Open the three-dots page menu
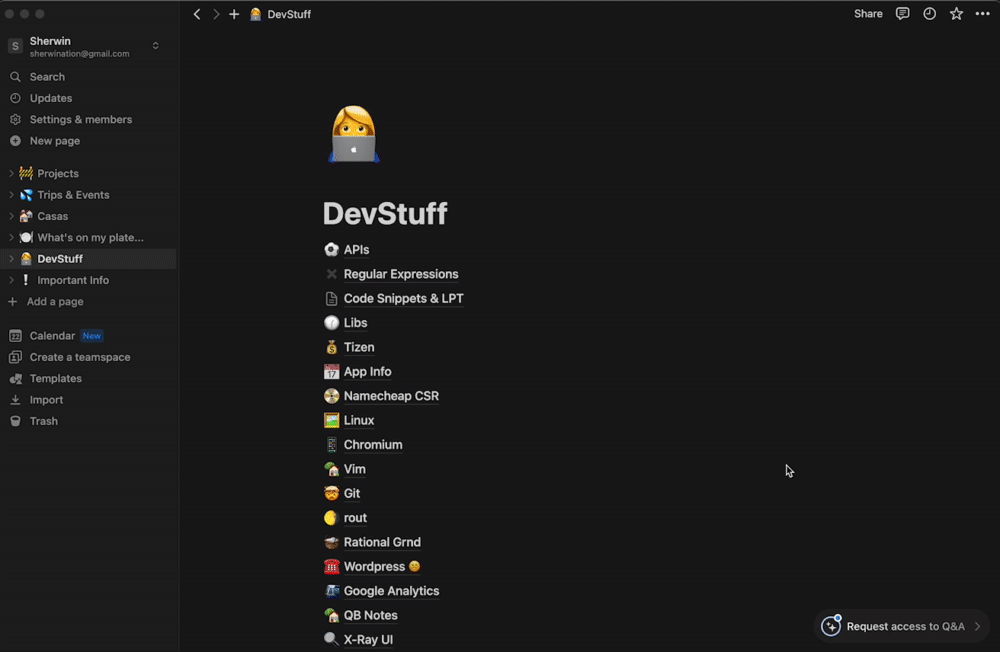Image resolution: width=1000 pixels, height=652 pixels. coord(982,13)
